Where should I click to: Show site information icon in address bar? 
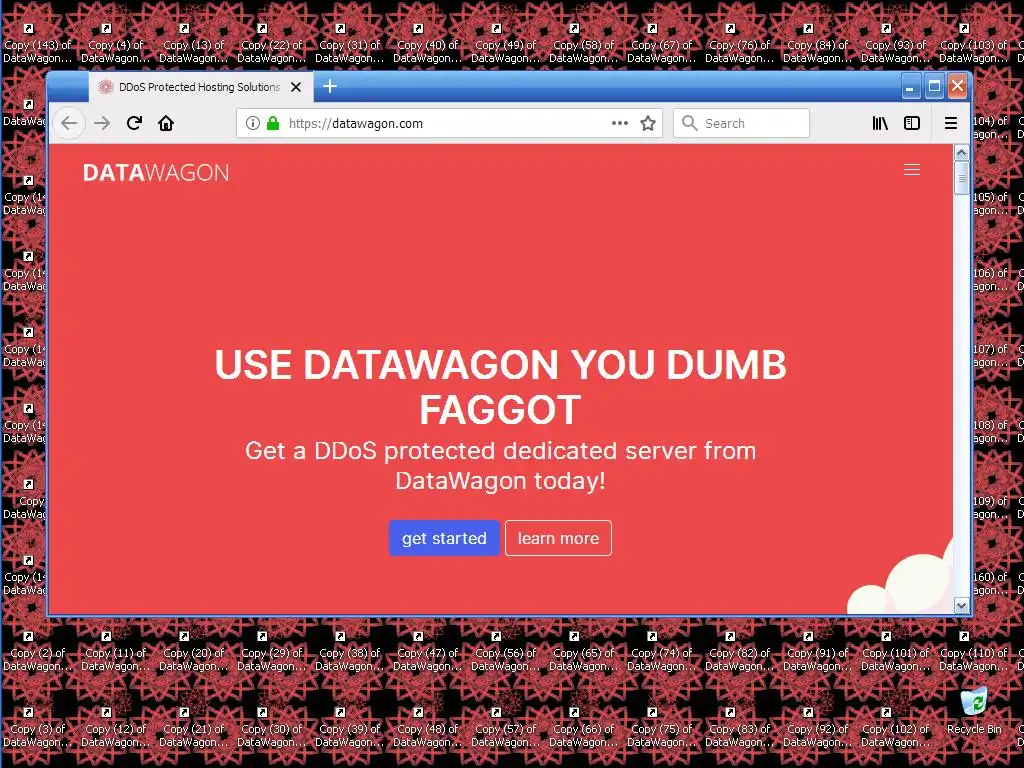(x=253, y=123)
